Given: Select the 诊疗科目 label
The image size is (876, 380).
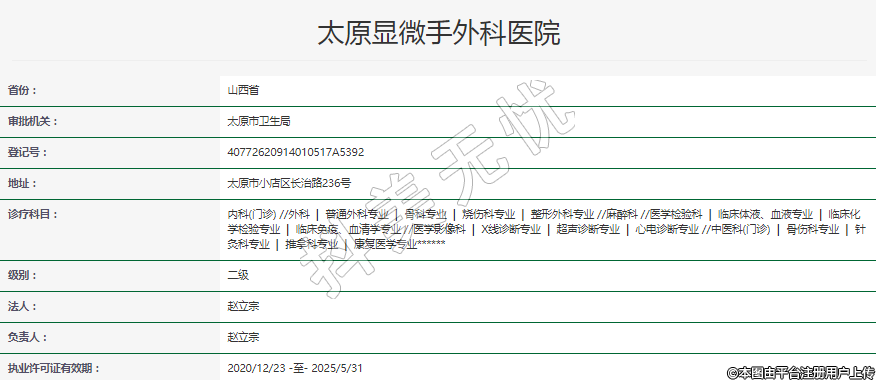Looking at the screenshot, I should (33, 214).
